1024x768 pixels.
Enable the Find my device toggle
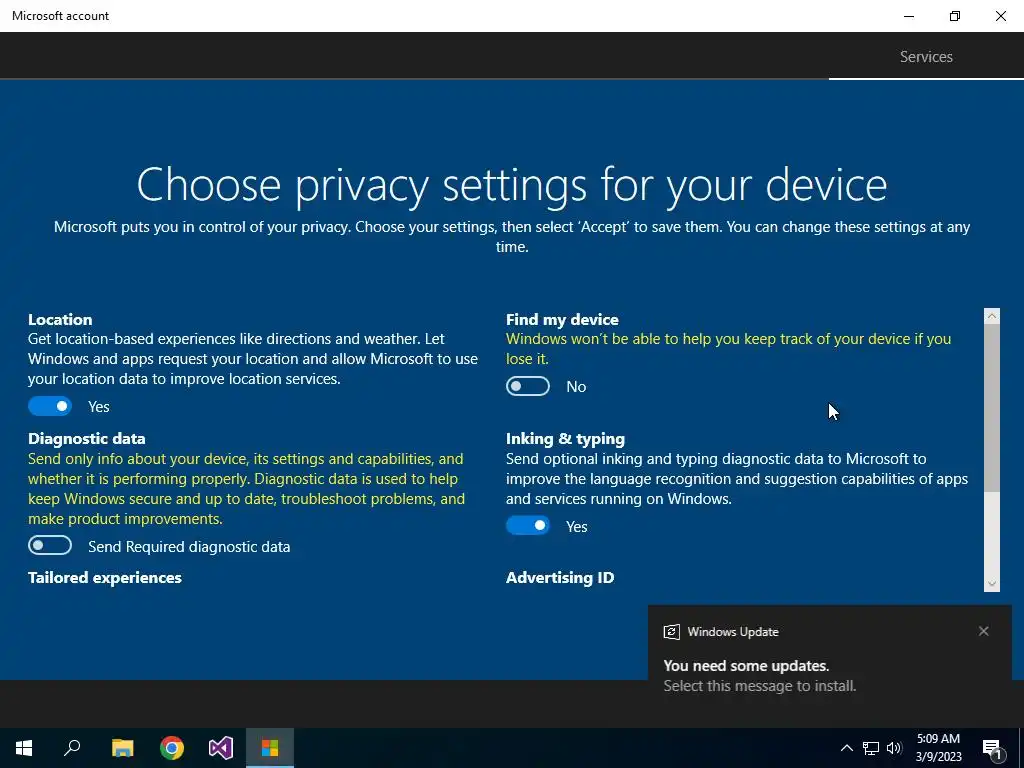click(528, 386)
